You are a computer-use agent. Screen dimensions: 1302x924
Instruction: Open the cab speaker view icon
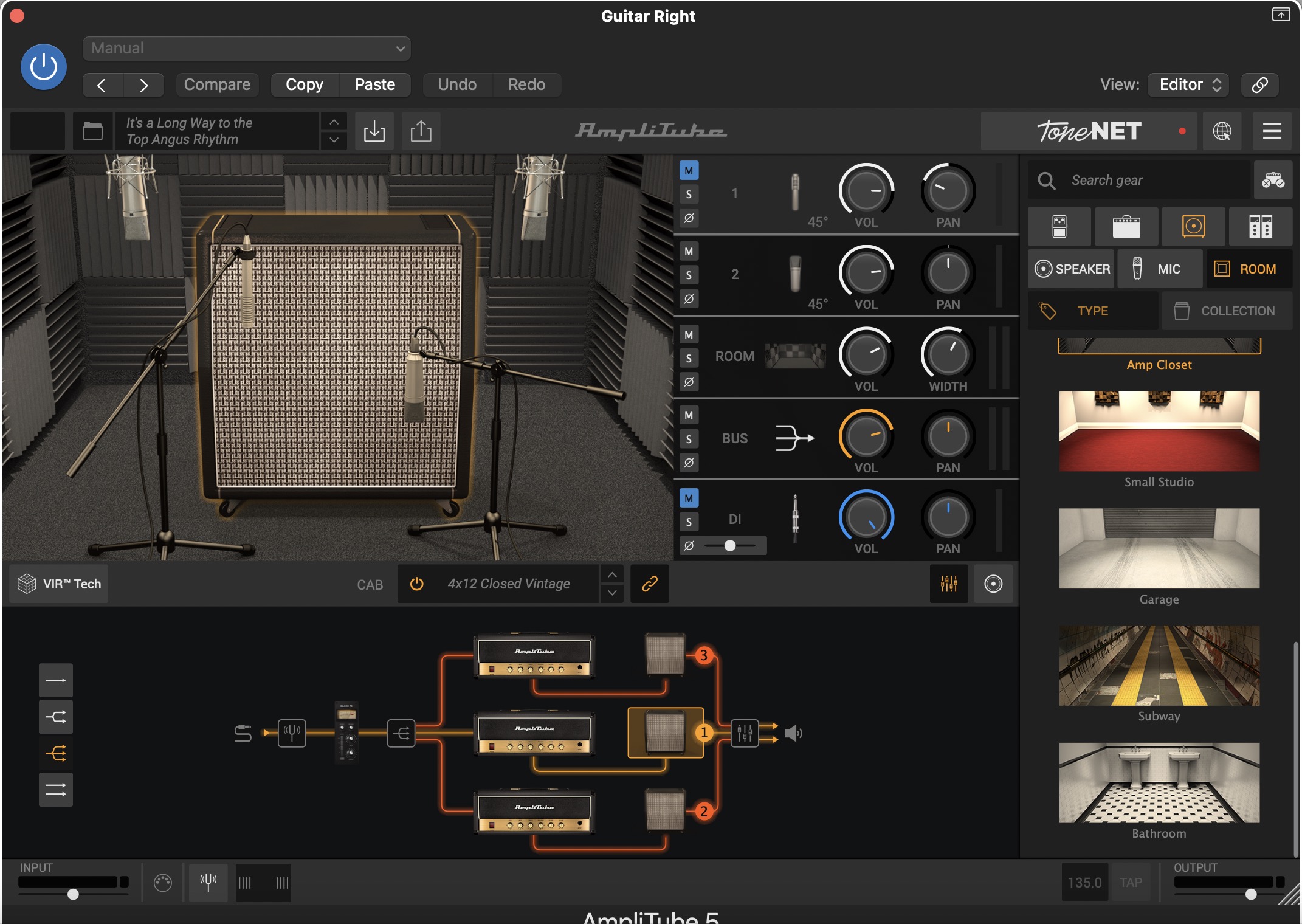(993, 584)
